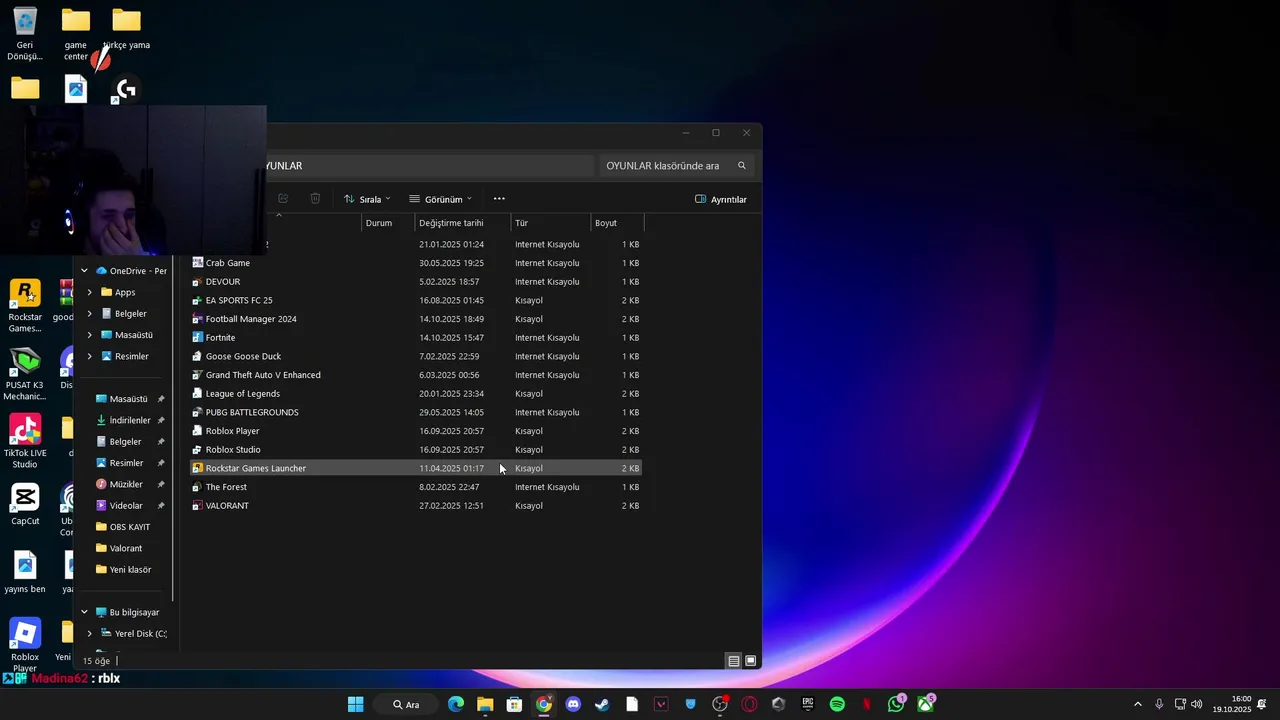
Task: Open the Görünüm view dropdown
Action: tap(440, 199)
